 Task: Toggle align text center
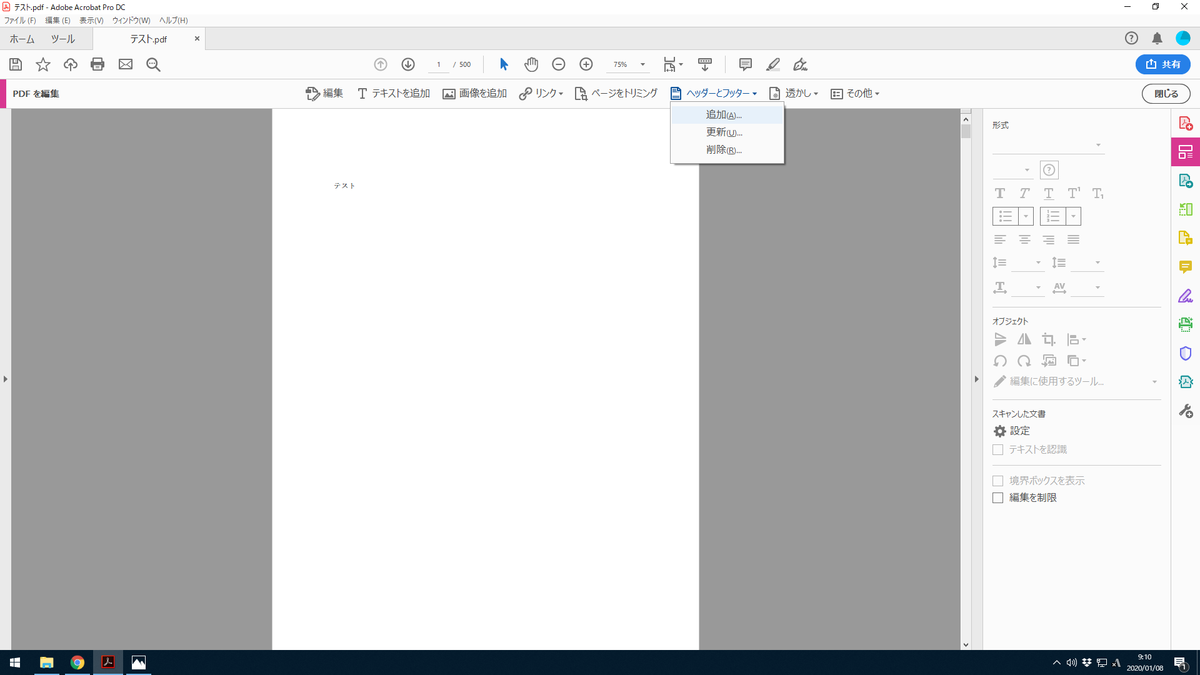point(1025,239)
